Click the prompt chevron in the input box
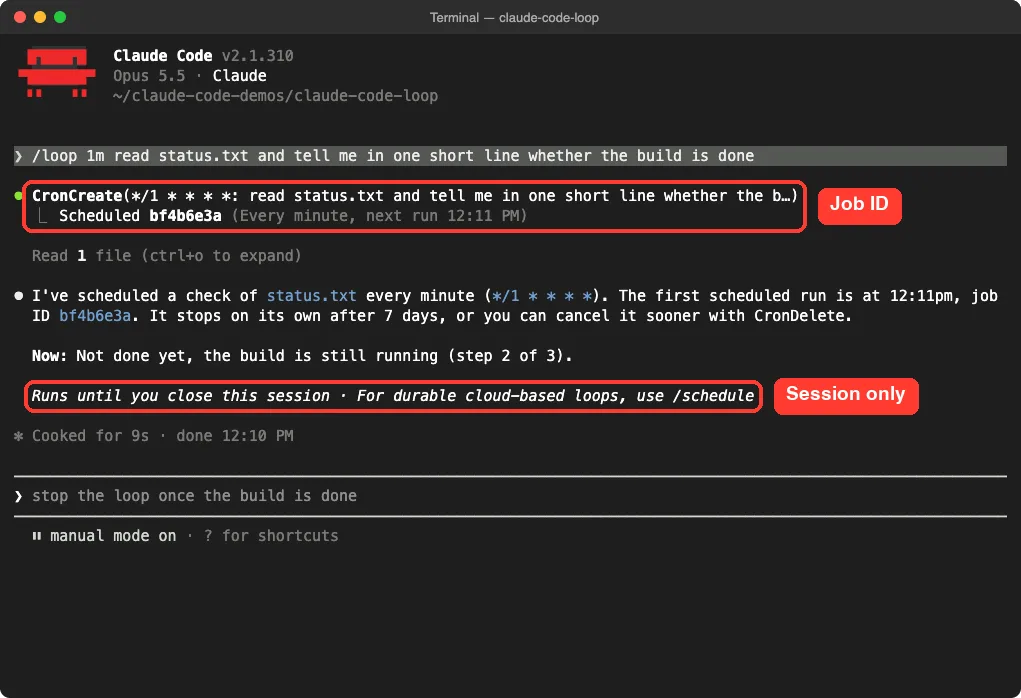1021x698 pixels. tap(18, 496)
